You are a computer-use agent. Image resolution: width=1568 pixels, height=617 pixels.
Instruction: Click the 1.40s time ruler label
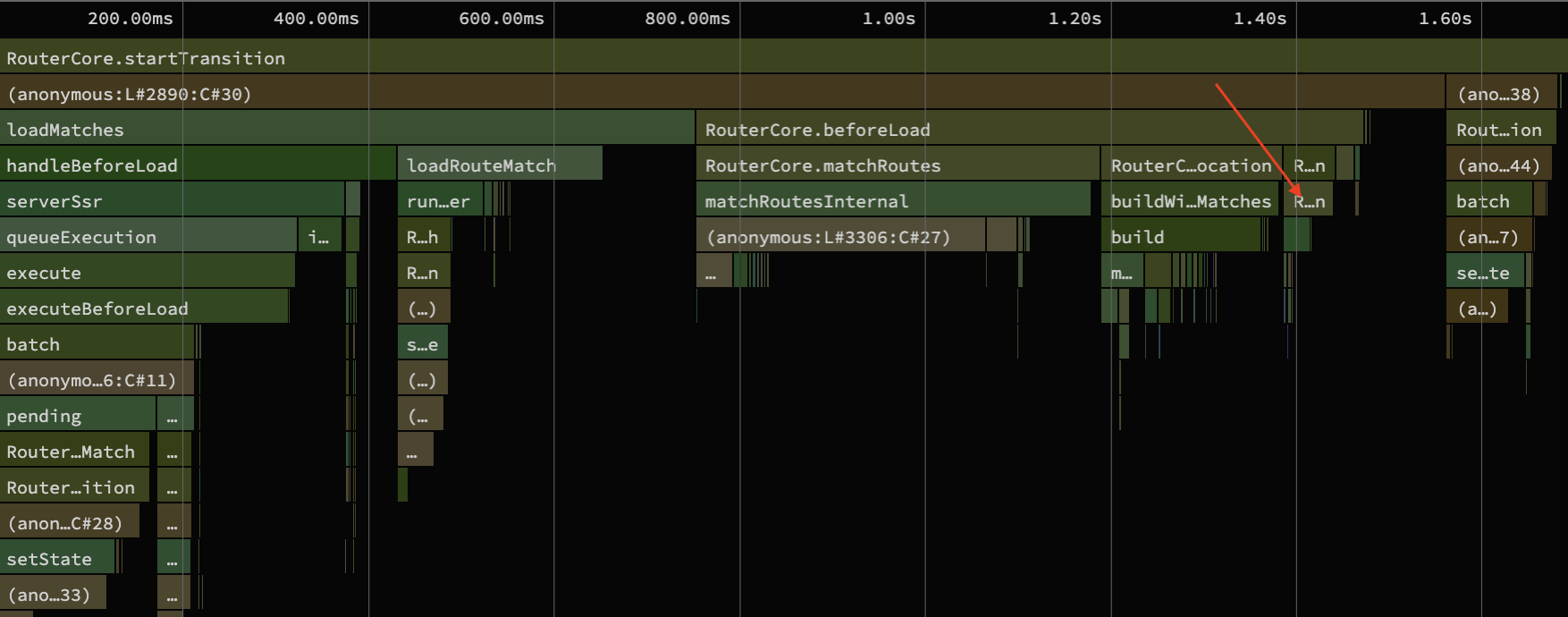[x=1260, y=19]
